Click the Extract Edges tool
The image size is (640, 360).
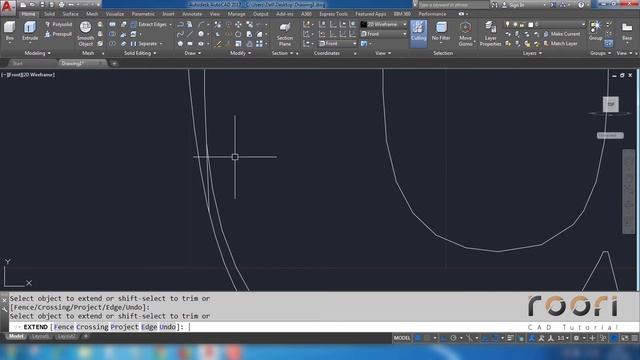click(x=149, y=24)
